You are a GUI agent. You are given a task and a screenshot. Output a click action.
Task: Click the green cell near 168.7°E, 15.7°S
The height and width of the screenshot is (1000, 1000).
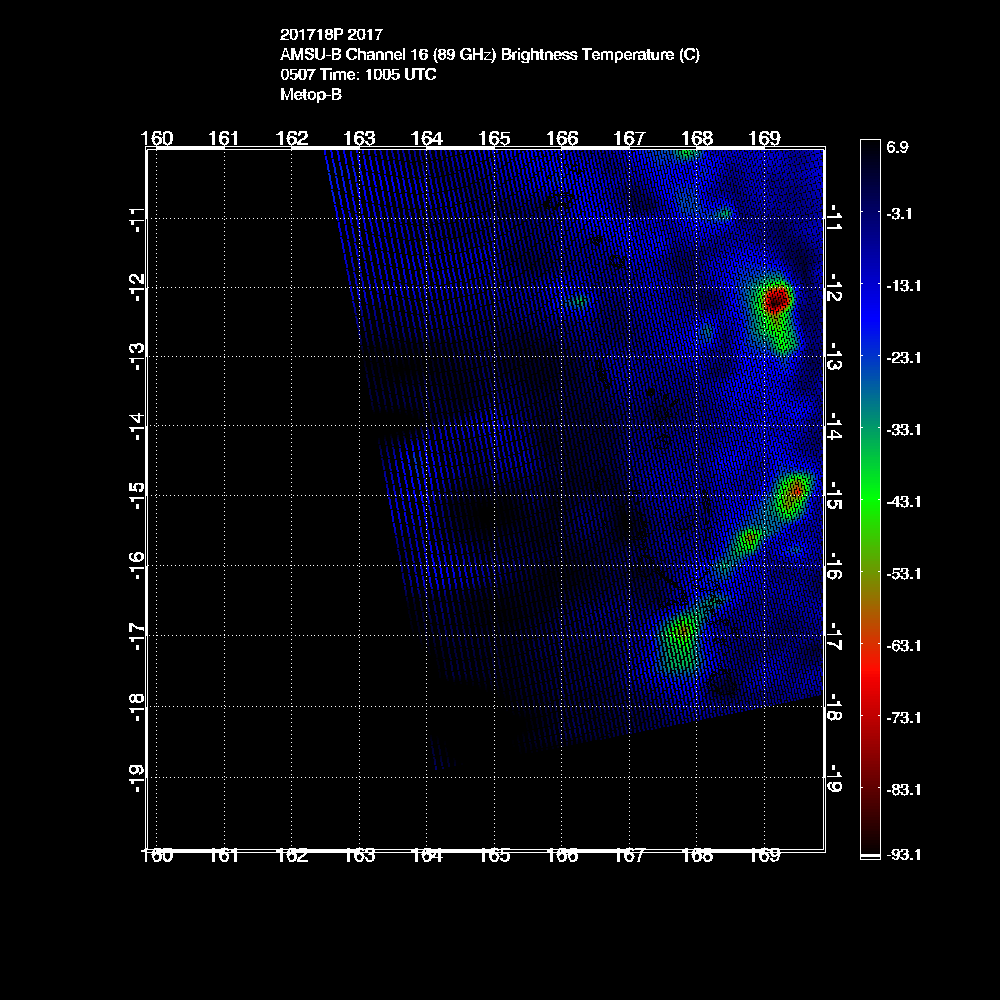(748, 540)
